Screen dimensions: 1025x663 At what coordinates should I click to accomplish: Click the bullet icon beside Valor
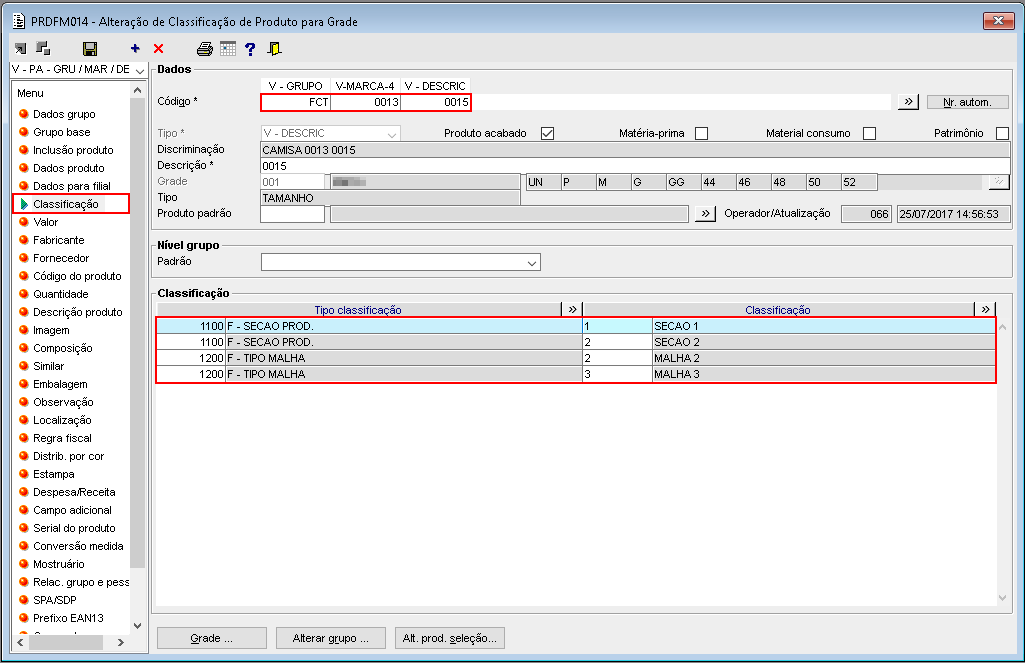[x=24, y=222]
